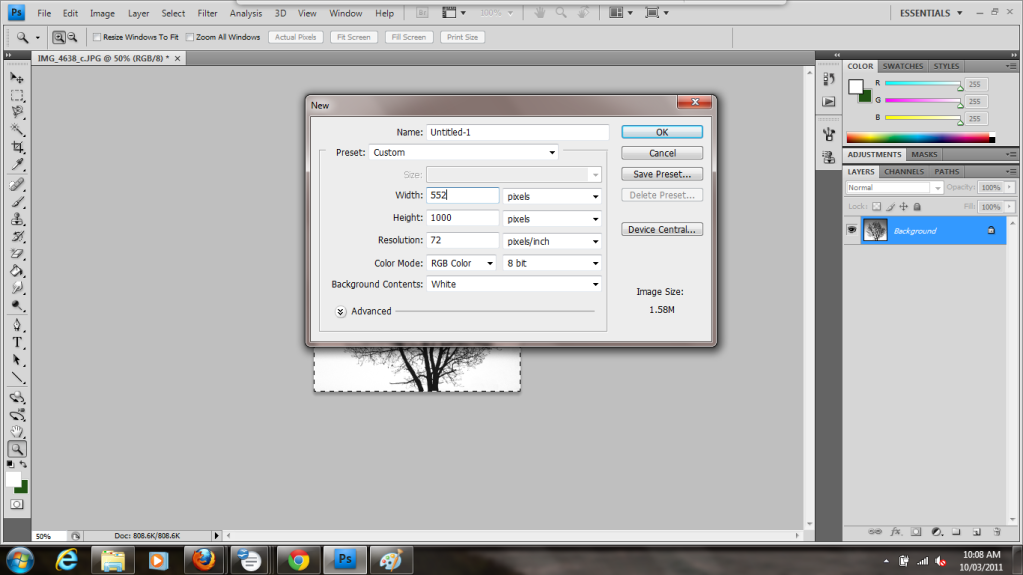Click the Save Preset button
This screenshot has height=575, width=1023.
point(662,174)
